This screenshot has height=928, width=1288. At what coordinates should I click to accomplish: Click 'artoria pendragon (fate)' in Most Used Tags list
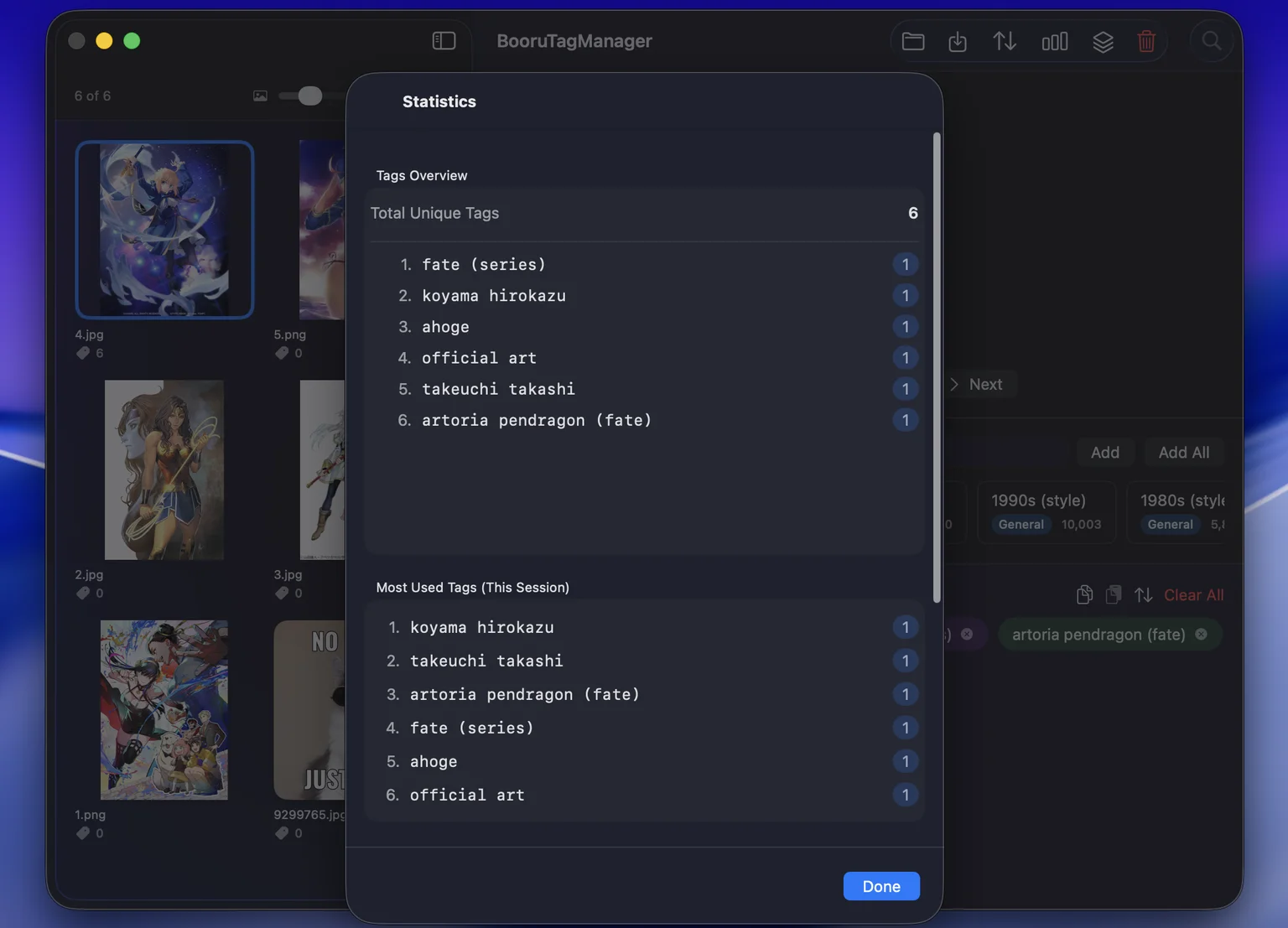tap(525, 694)
